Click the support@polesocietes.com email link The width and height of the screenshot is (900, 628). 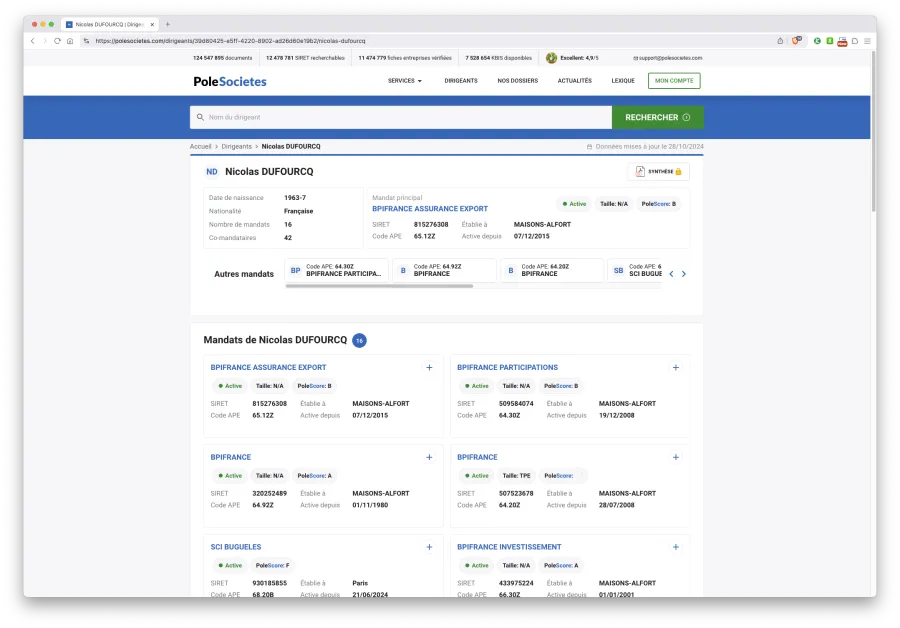click(x=668, y=58)
